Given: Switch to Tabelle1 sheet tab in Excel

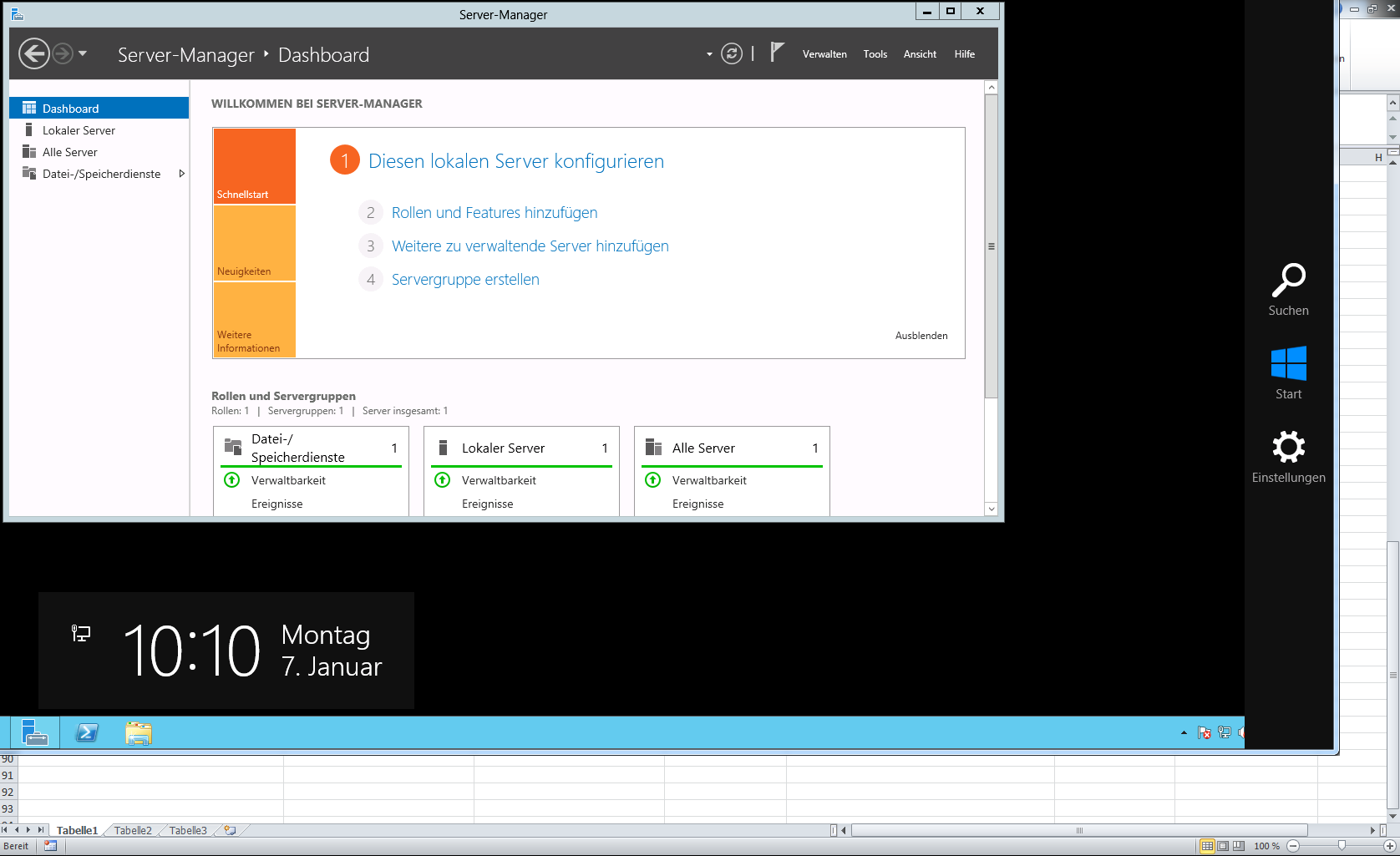Looking at the screenshot, I should (77, 830).
